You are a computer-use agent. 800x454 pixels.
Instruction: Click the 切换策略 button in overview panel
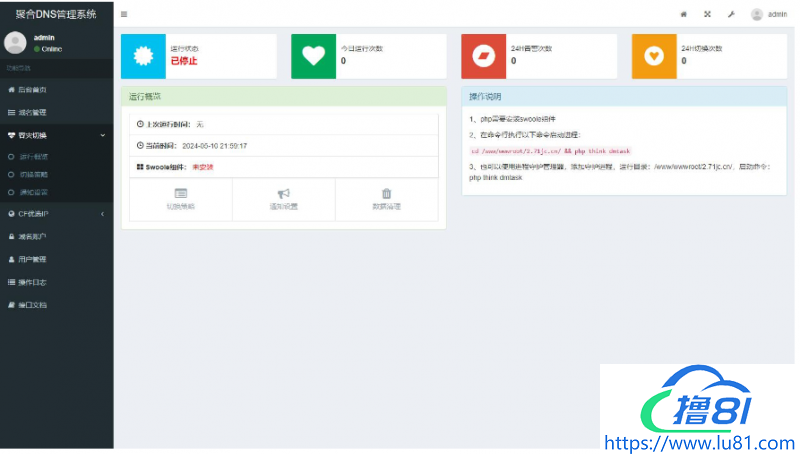pyautogui.click(x=181, y=199)
